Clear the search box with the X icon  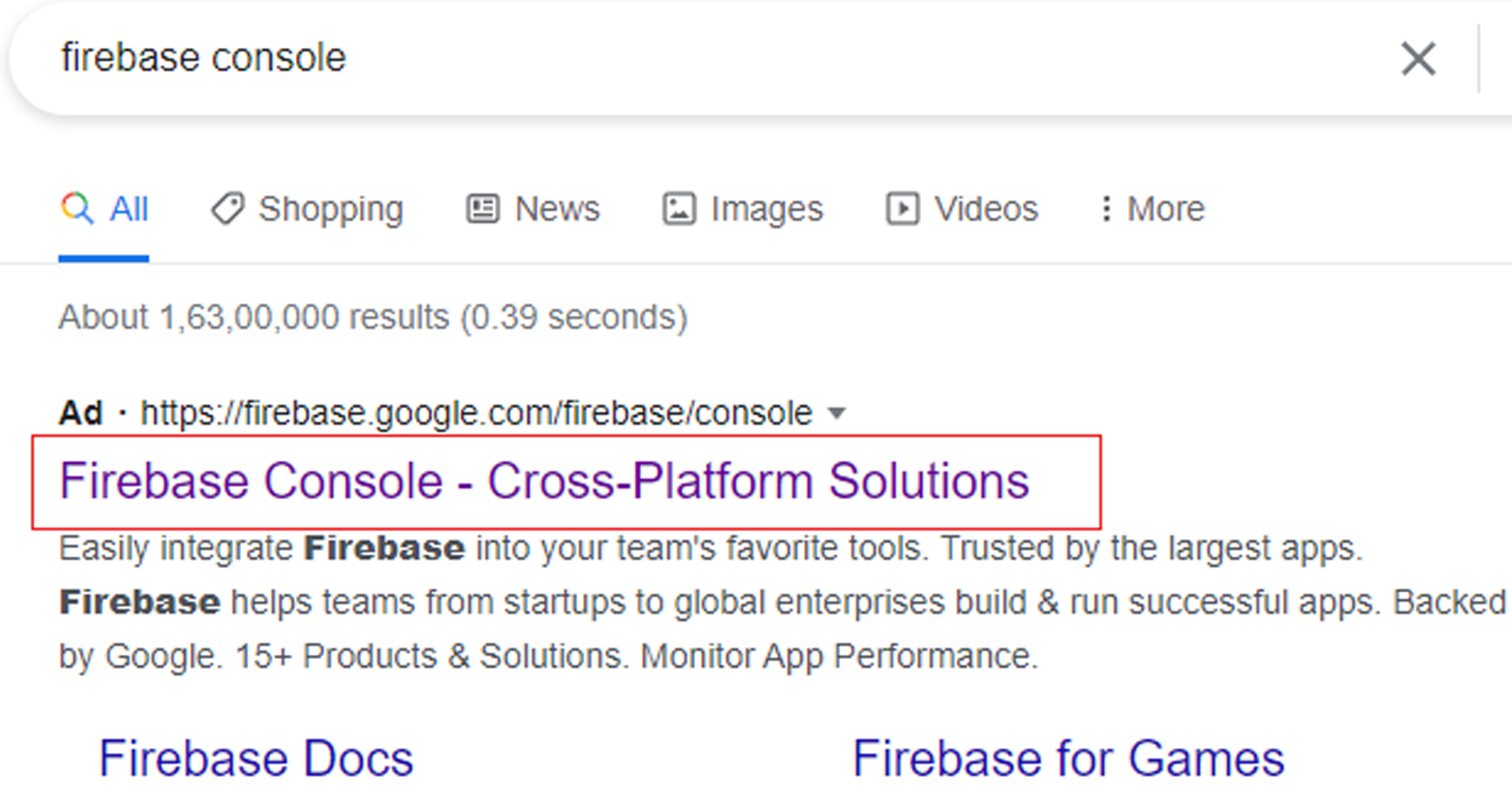pos(1417,59)
